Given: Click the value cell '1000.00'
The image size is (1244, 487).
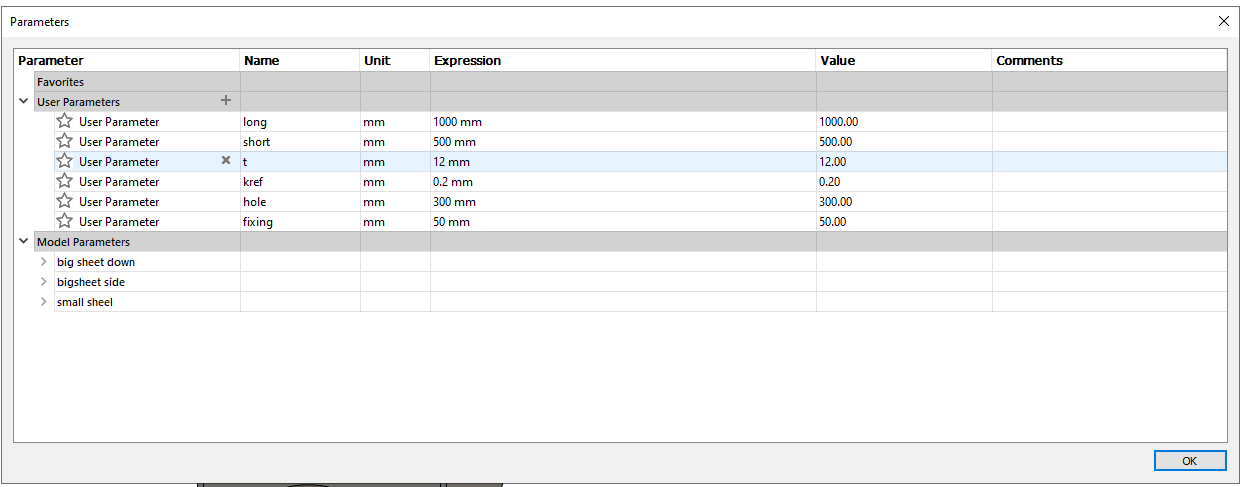Looking at the screenshot, I should (904, 121).
